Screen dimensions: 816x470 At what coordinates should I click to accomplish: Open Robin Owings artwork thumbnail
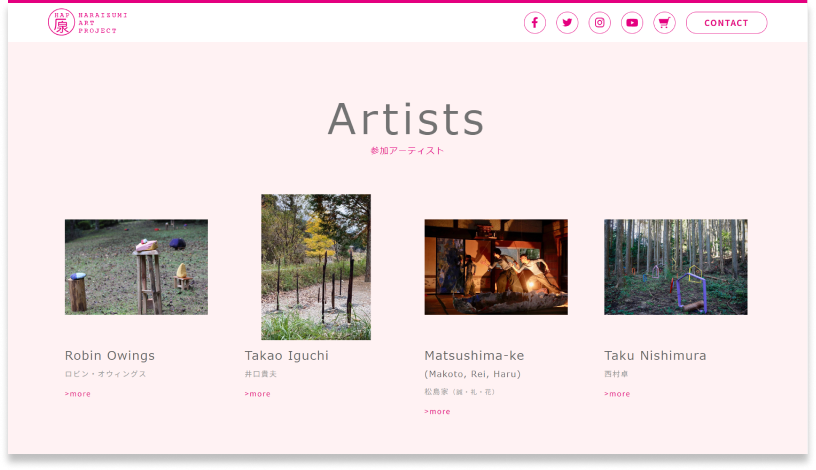pyautogui.click(x=136, y=267)
